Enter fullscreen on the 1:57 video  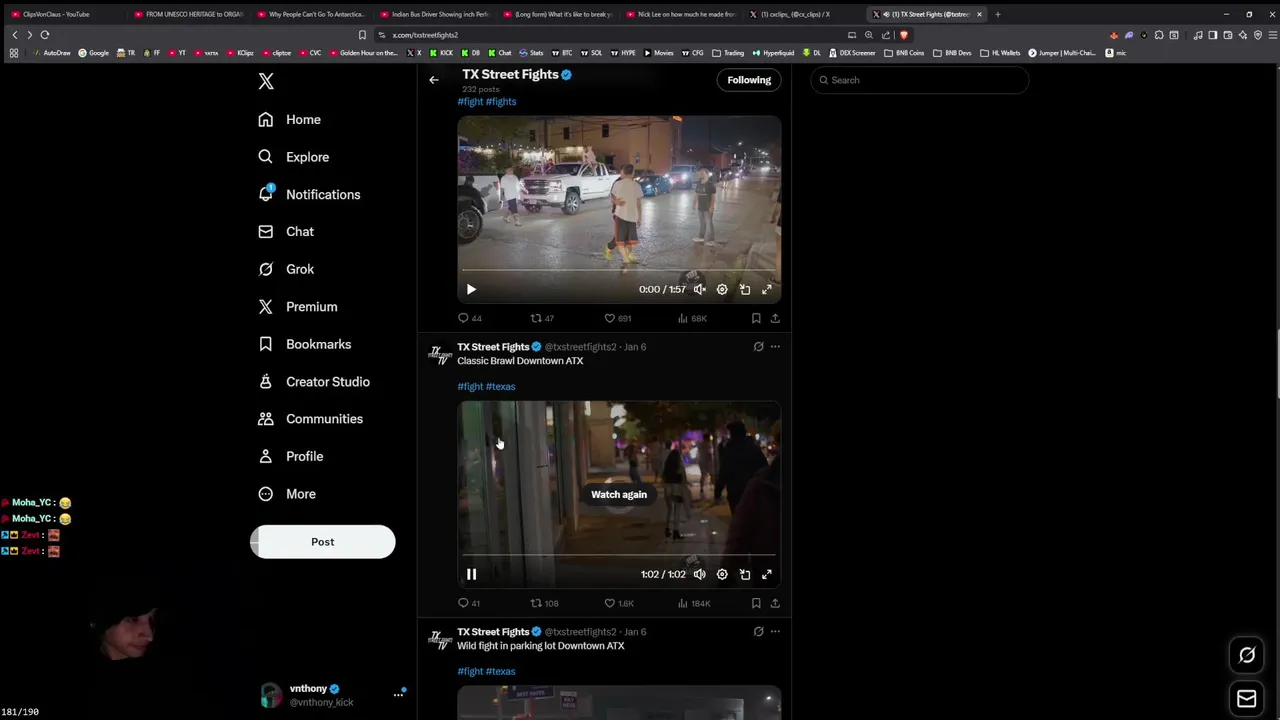point(767,289)
